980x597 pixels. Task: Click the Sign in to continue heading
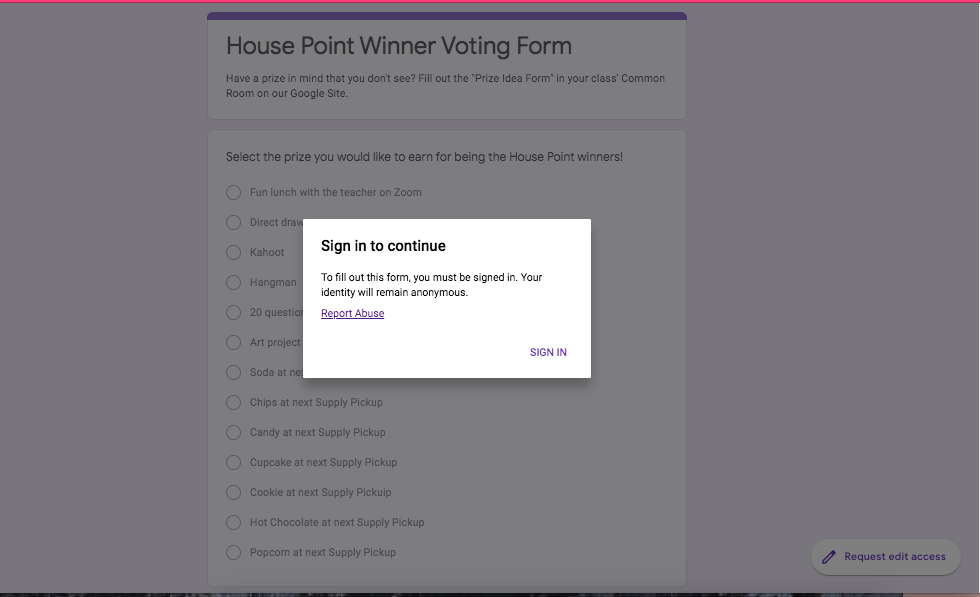383,246
